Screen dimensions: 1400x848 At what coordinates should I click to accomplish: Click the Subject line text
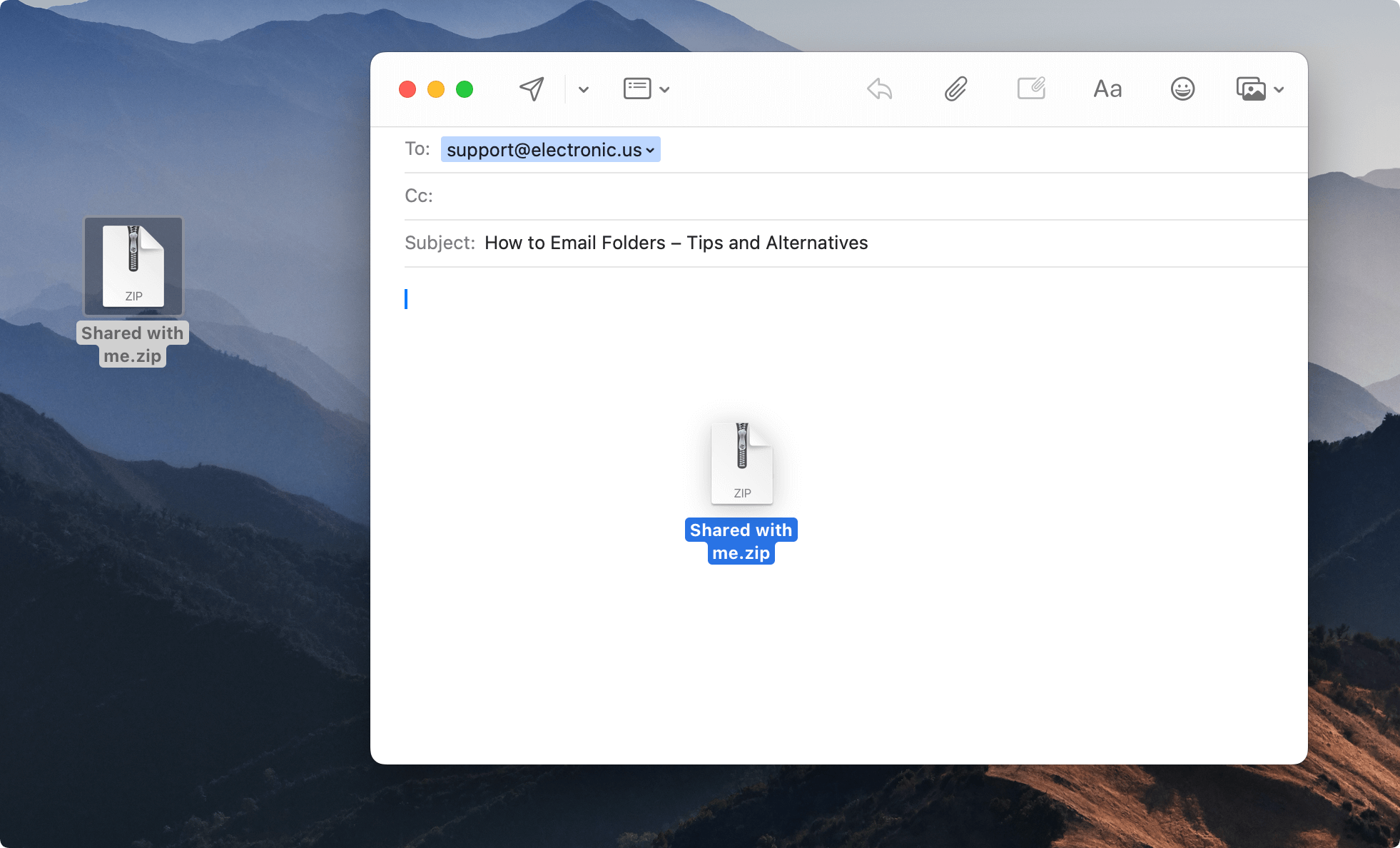[x=676, y=243]
